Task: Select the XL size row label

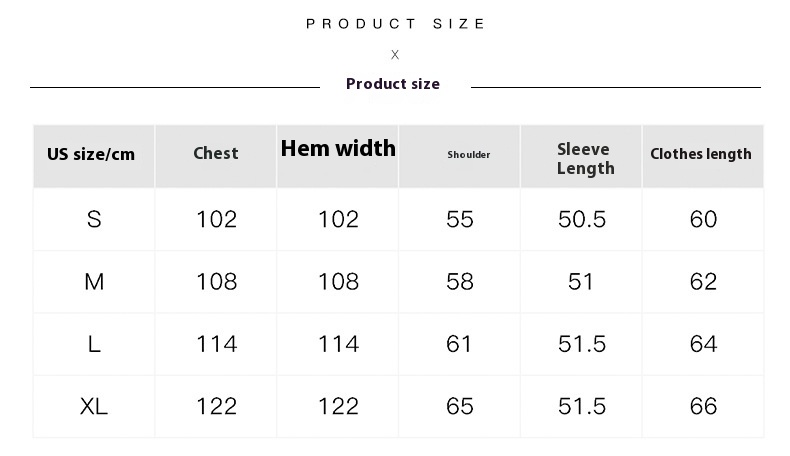Action: tap(94, 406)
